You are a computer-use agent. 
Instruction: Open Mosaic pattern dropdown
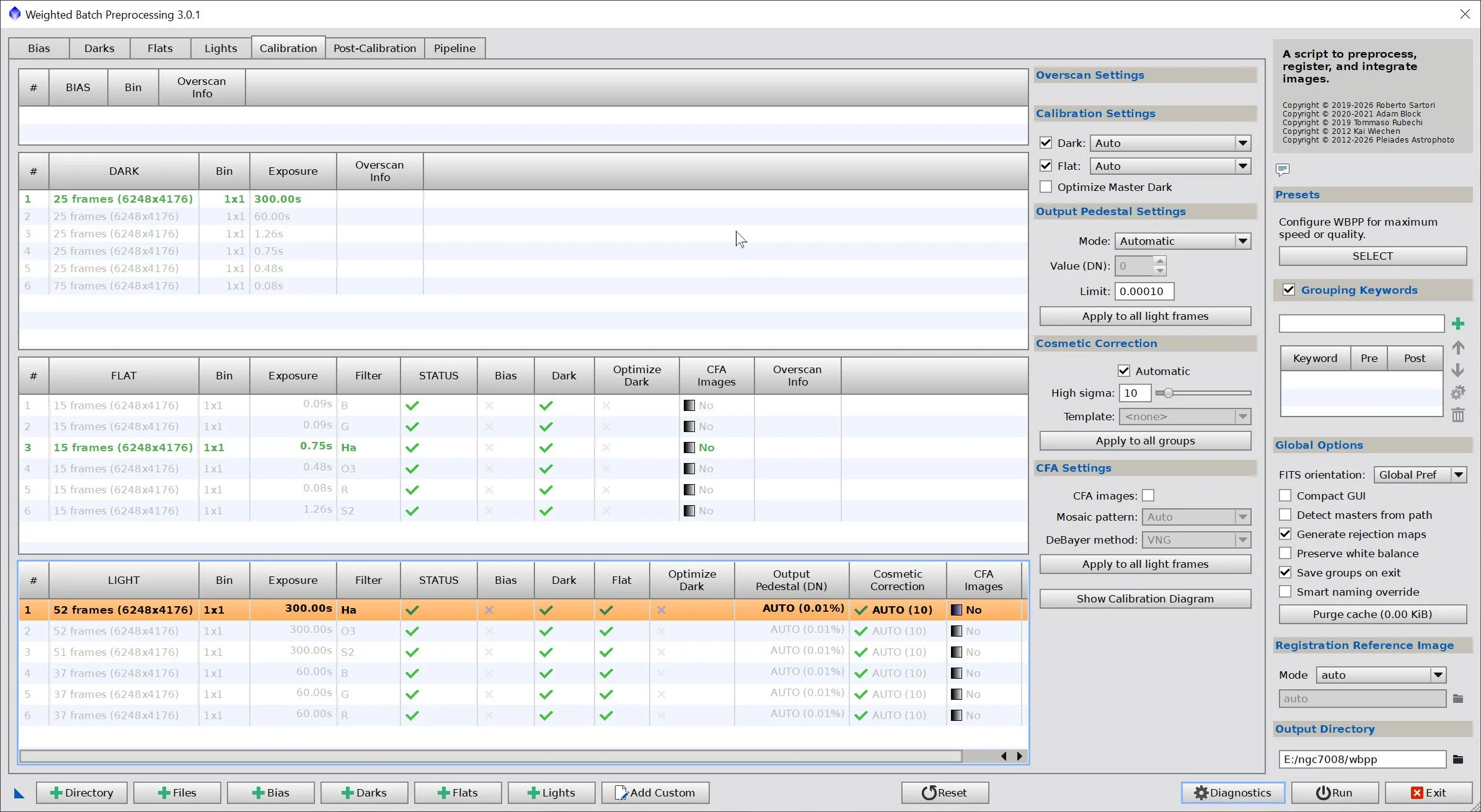(x=1196, y=517)
